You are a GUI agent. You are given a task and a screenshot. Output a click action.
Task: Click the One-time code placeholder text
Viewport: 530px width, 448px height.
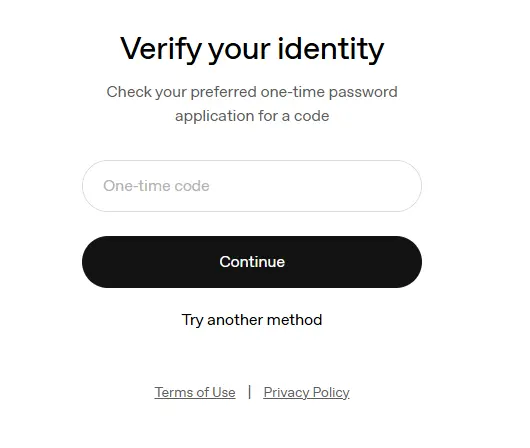coord(156,186)
